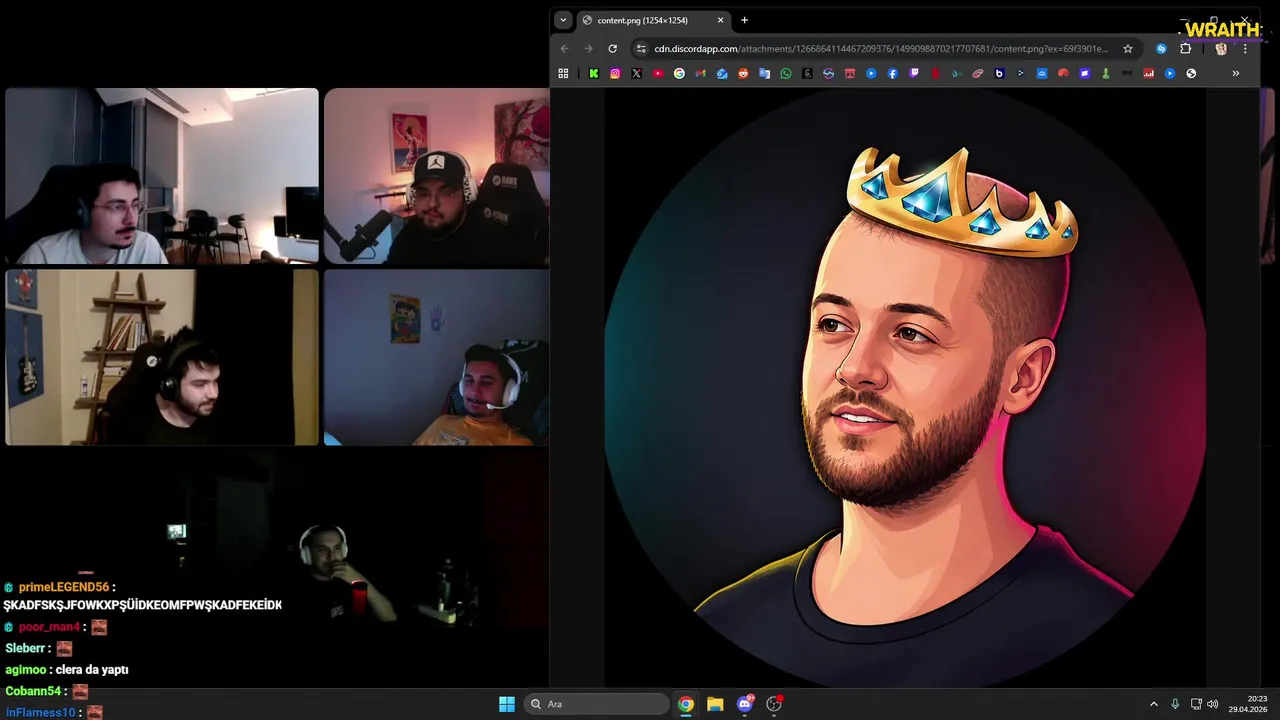Click the microphone tray icon
1280x720 pixels.
1175,704
